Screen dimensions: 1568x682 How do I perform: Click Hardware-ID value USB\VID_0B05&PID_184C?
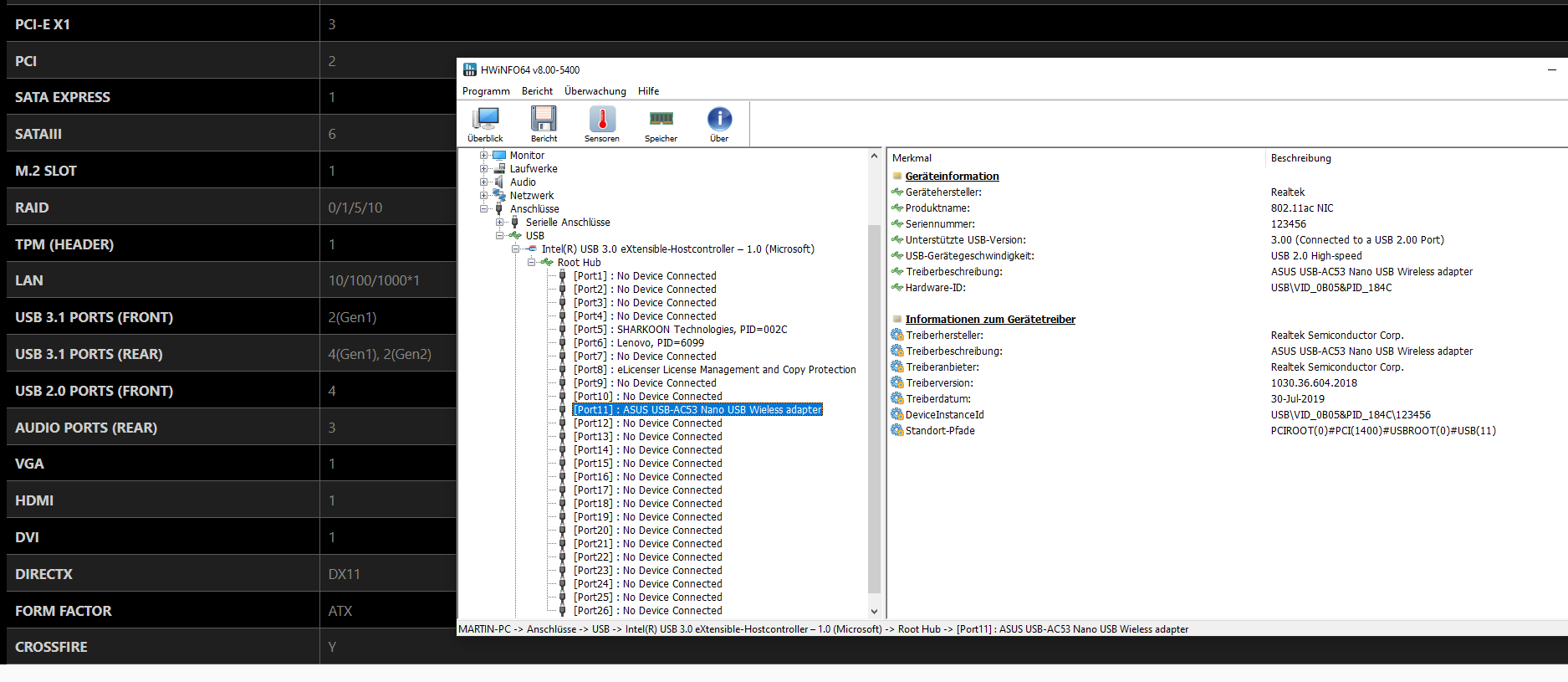[x=1331, y=288]
